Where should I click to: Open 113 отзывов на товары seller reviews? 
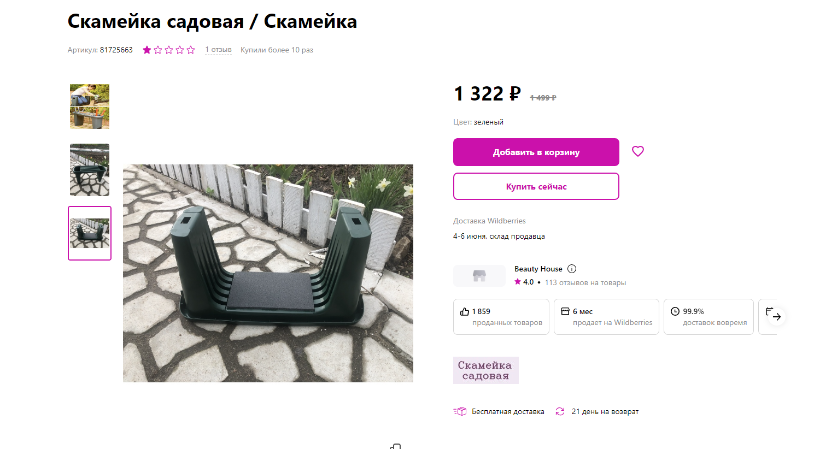tap(585, 282)
